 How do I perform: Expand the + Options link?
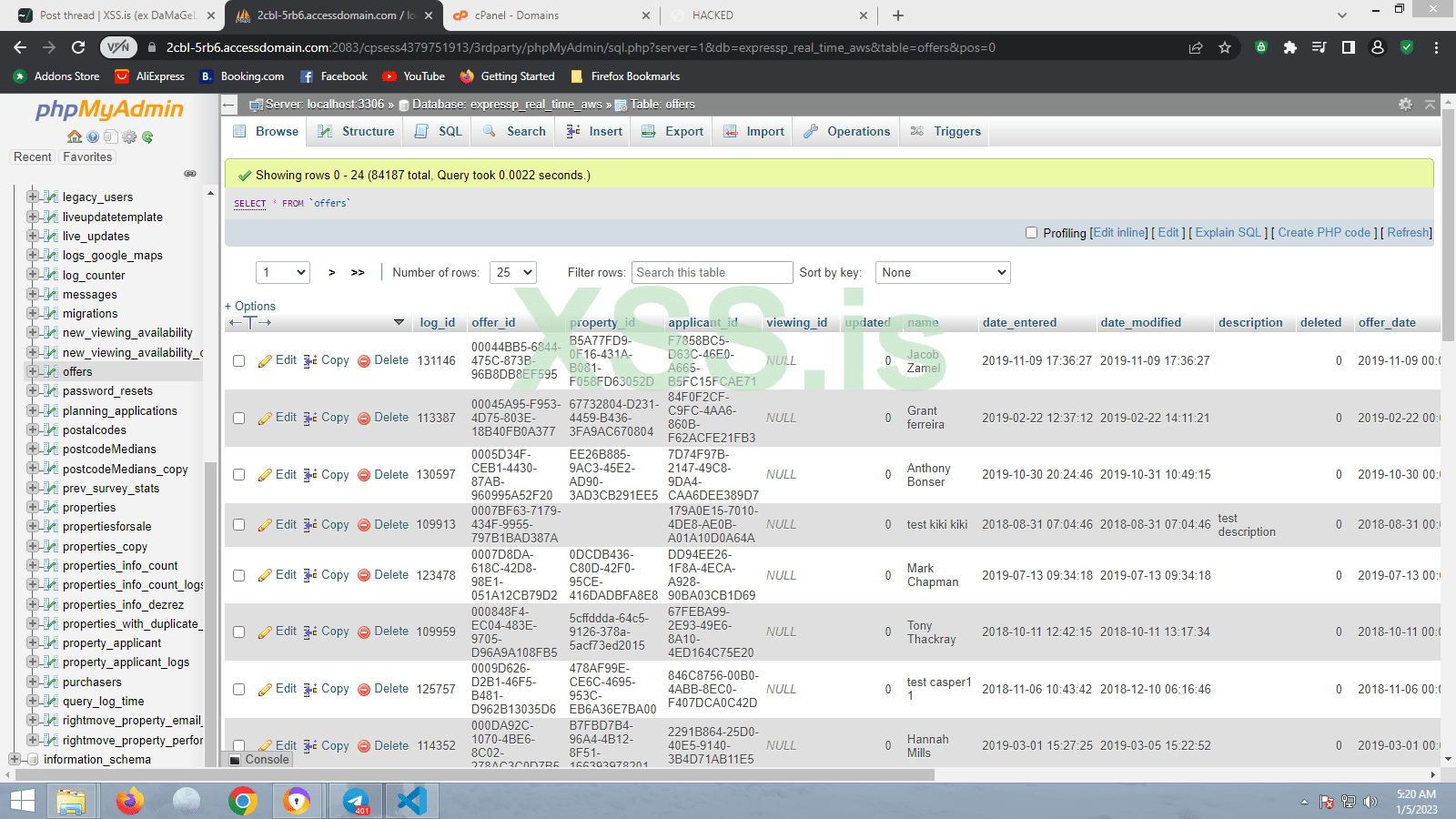point(250,307)
